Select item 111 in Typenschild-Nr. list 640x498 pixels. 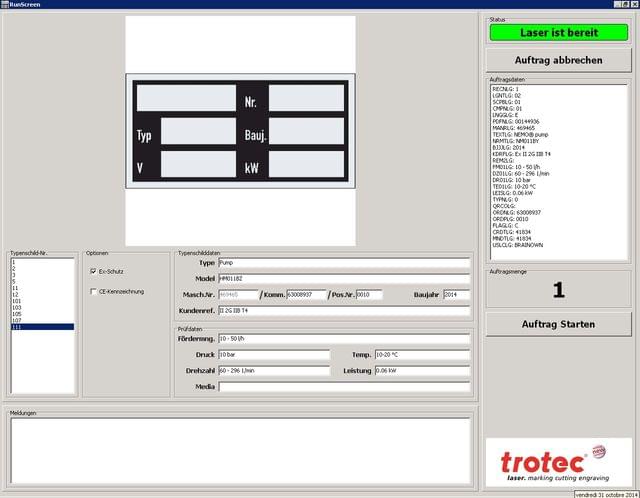tap(40, 327)
